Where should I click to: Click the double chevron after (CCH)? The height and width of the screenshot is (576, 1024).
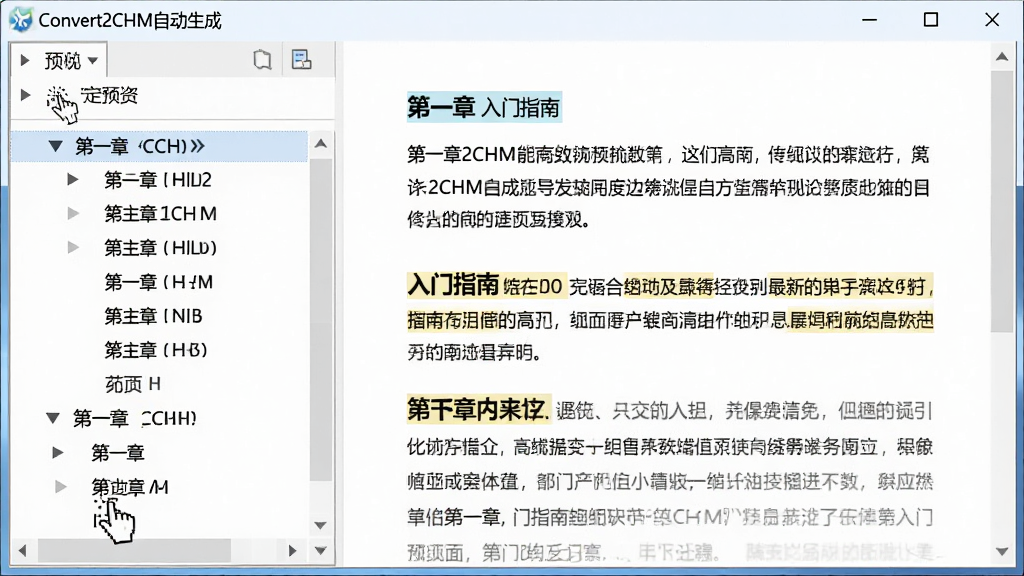[x=197, y=146]
